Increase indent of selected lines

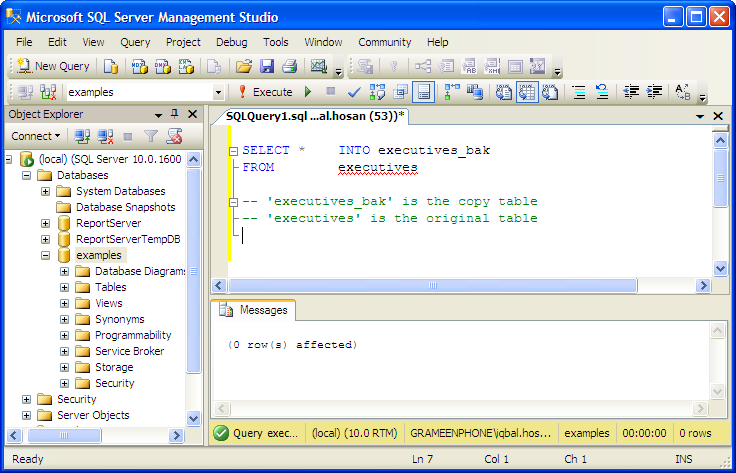click(x=654, y=92)
